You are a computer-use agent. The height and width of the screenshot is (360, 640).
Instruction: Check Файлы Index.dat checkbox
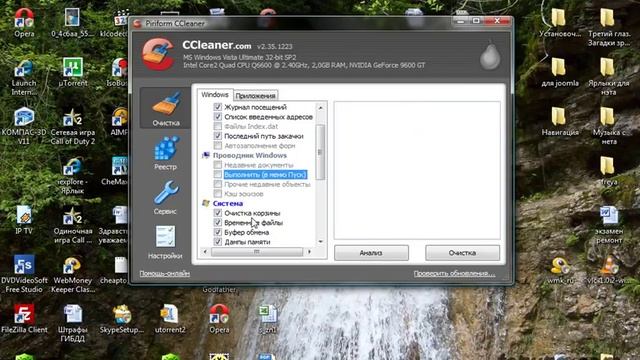click(218, 126)
